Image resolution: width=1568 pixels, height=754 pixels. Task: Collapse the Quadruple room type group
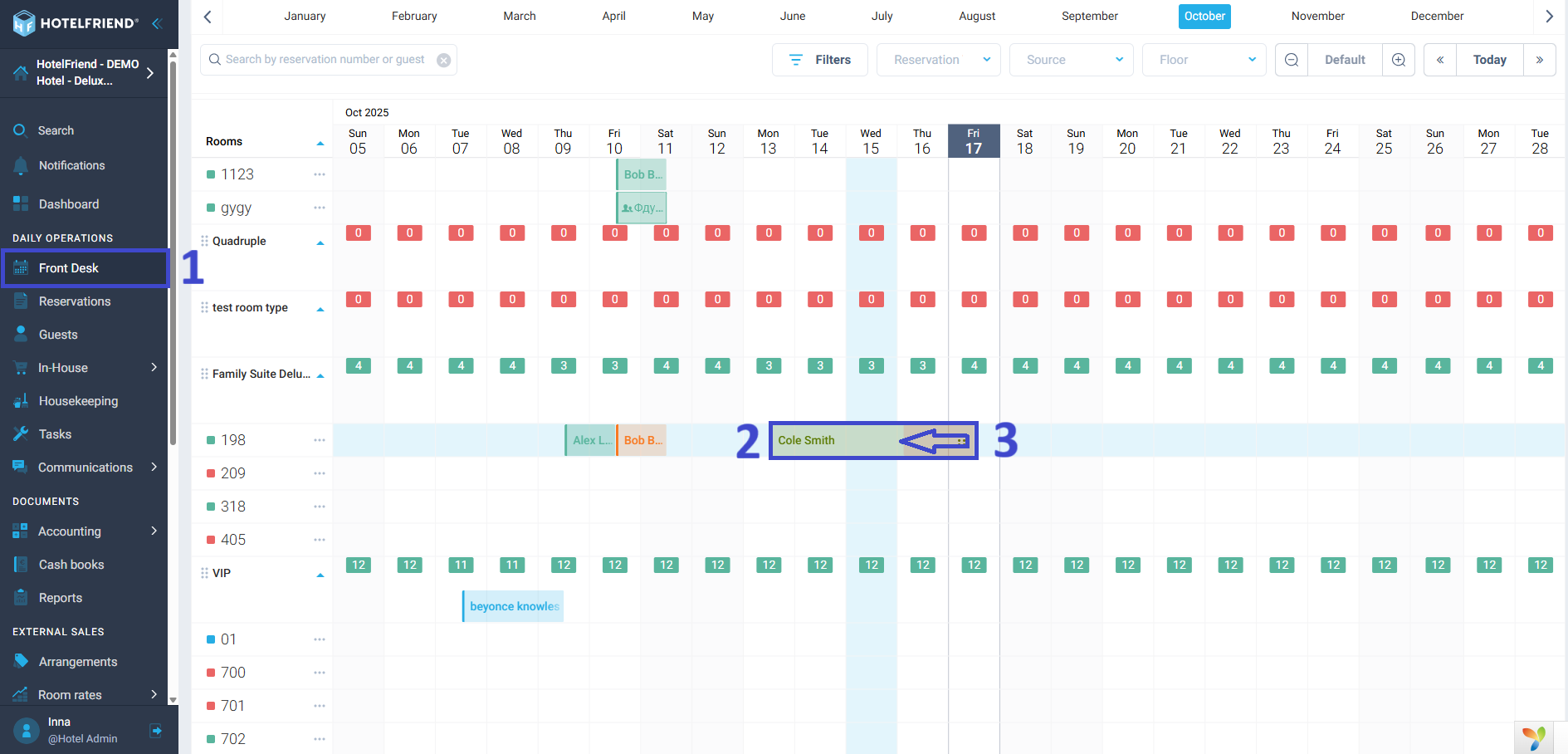[320, 243]
